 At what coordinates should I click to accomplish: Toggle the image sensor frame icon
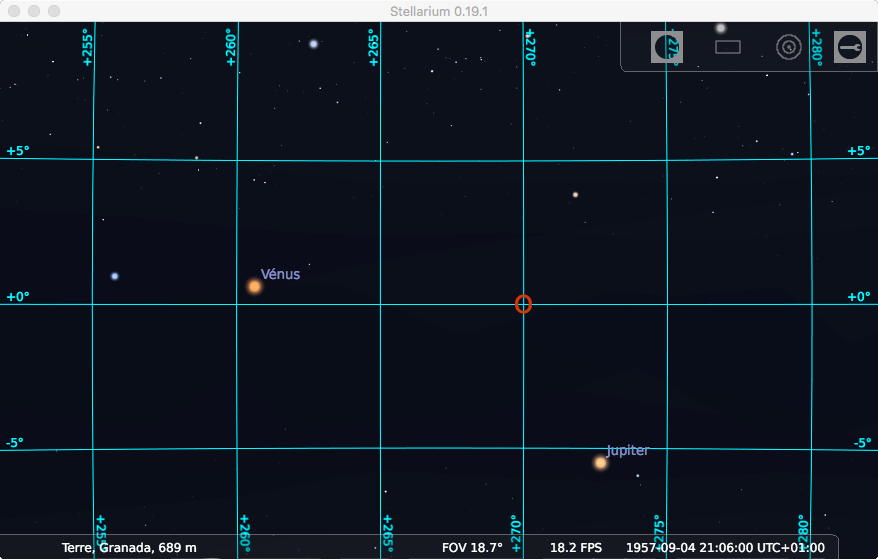(728, 47)
